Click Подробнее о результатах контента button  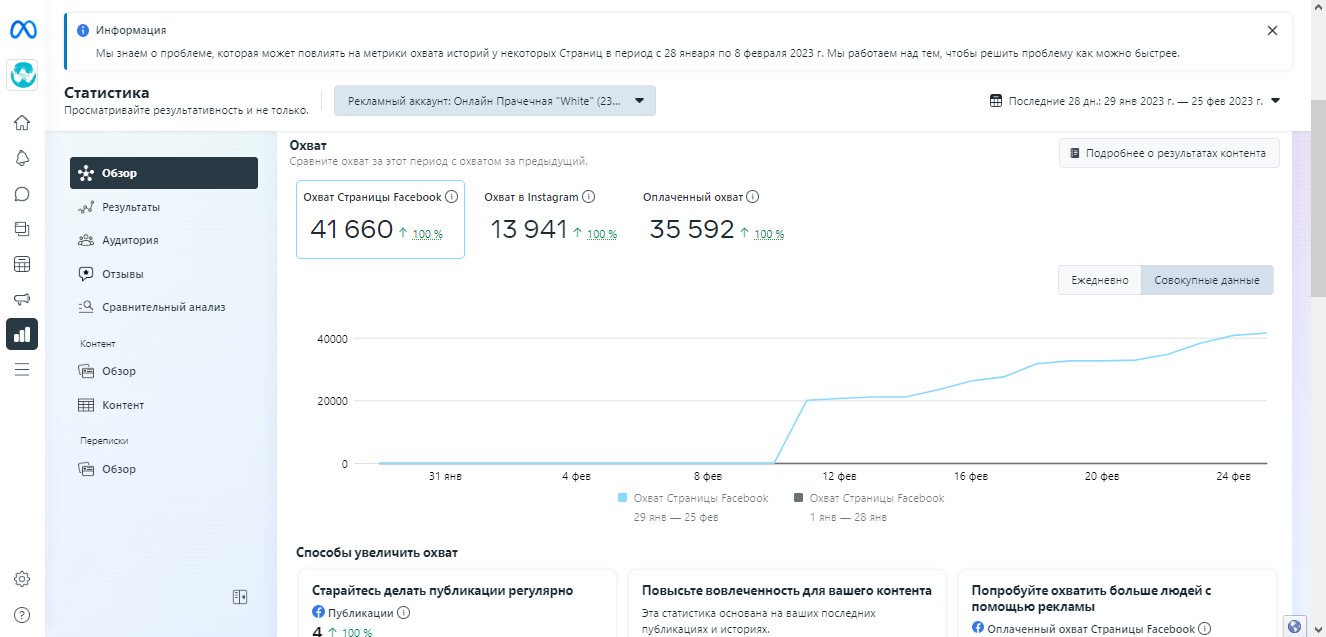pyautogui.click(x=1168, y=153)
